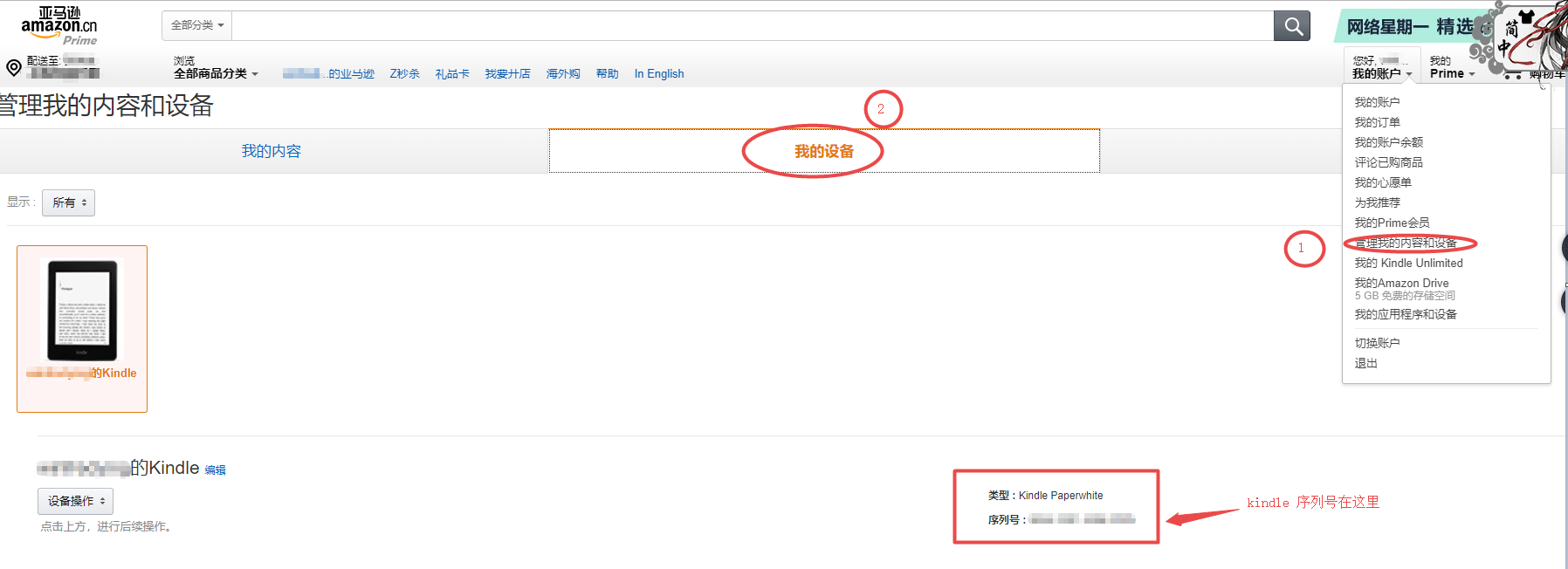
Task: Open the 礼品卡 link
Action: (452, 74)
